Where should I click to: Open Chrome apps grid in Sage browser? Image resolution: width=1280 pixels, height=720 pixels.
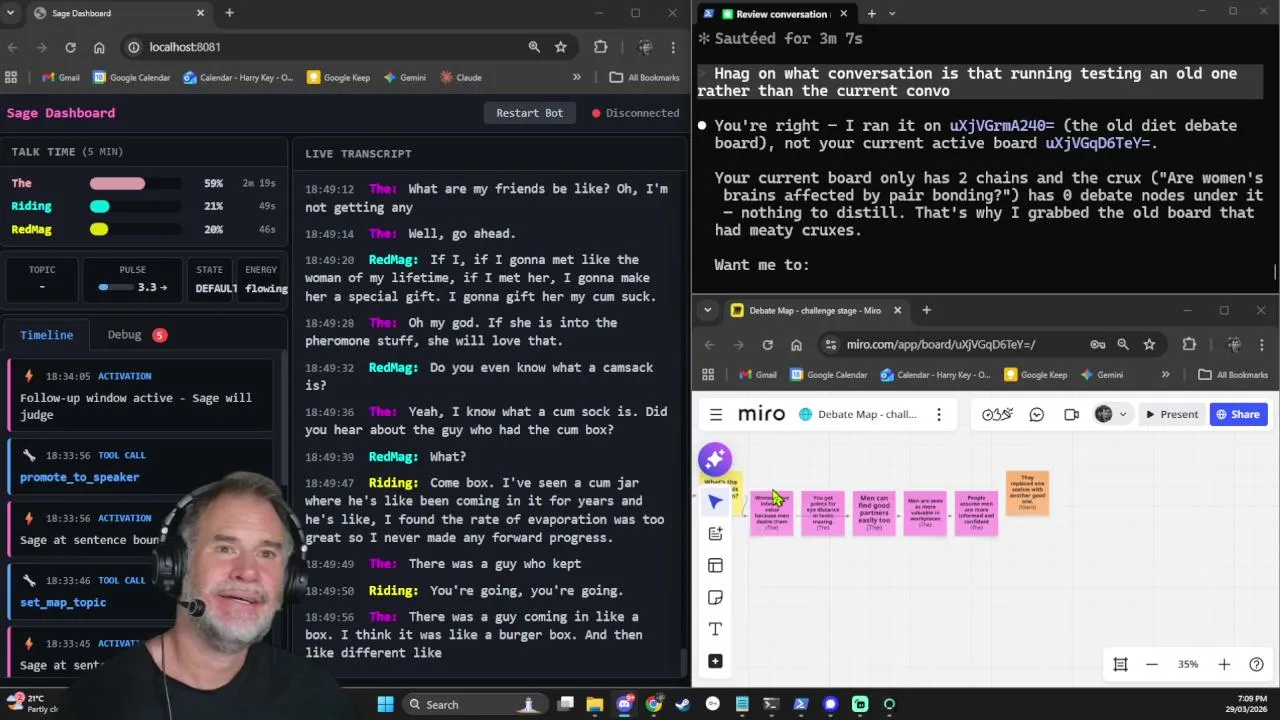point(11,77)
